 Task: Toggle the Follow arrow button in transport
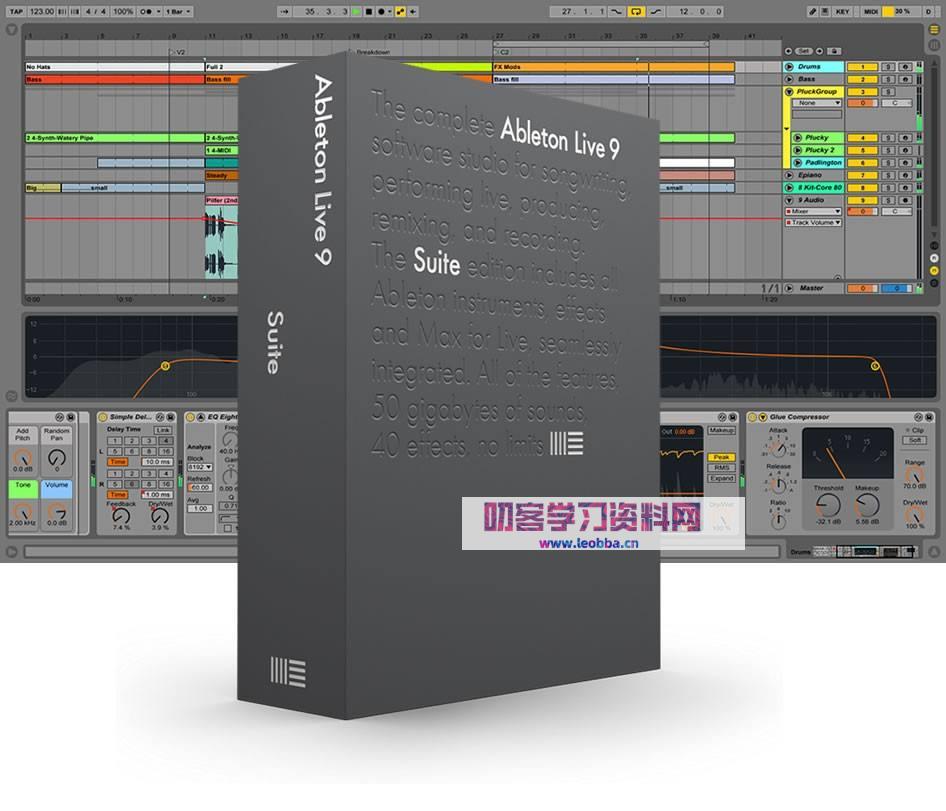click(285, 11)
